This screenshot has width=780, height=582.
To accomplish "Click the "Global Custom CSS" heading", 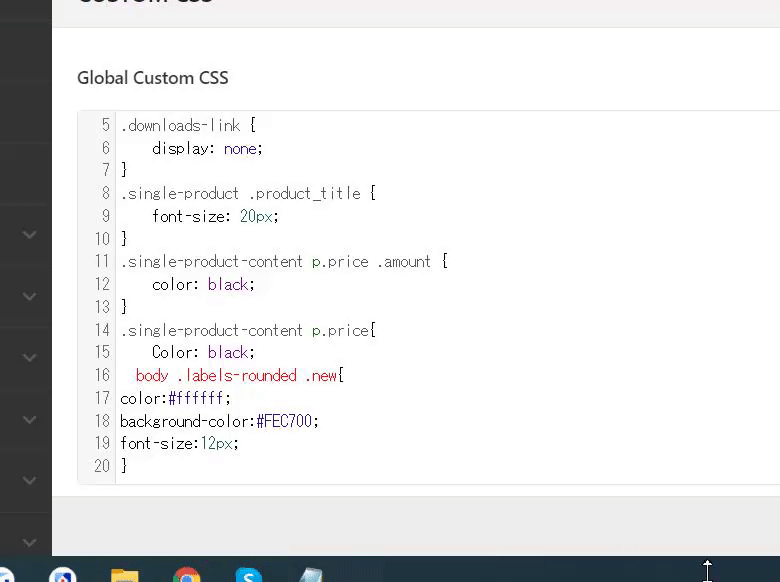I will pyautogui.click(x=153, y=78).
